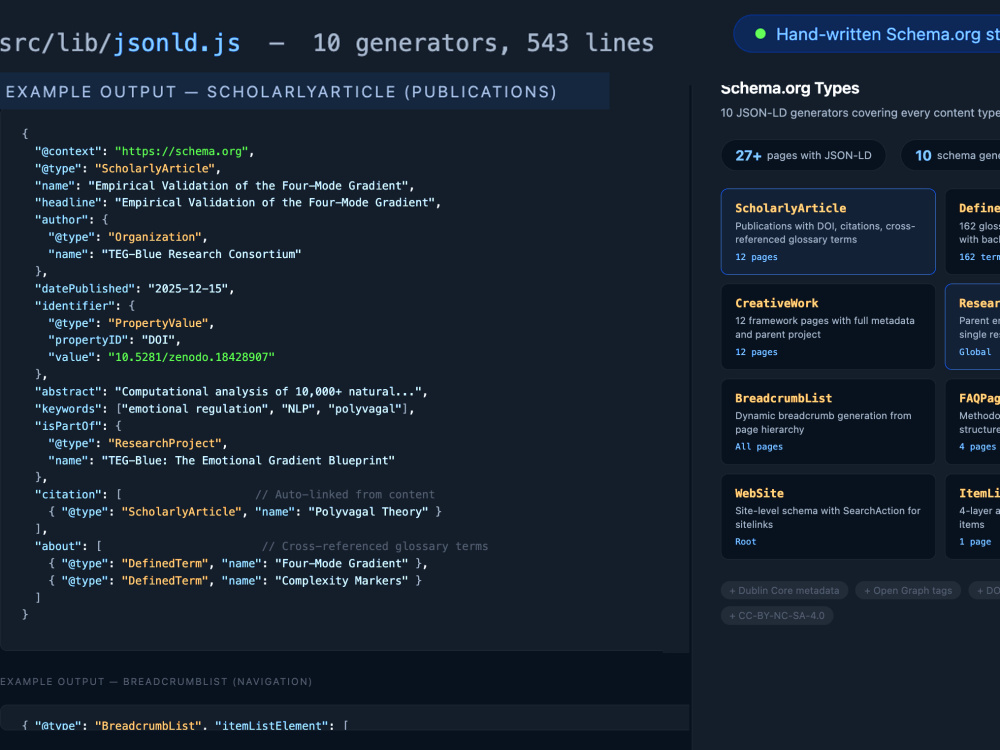Click the Hand-written Schema.org status badge
1000x750 pixels.
coord(867,34)
